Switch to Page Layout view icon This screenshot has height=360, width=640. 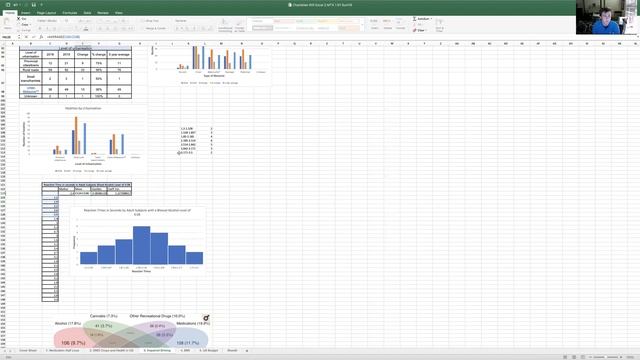(574, 357)
